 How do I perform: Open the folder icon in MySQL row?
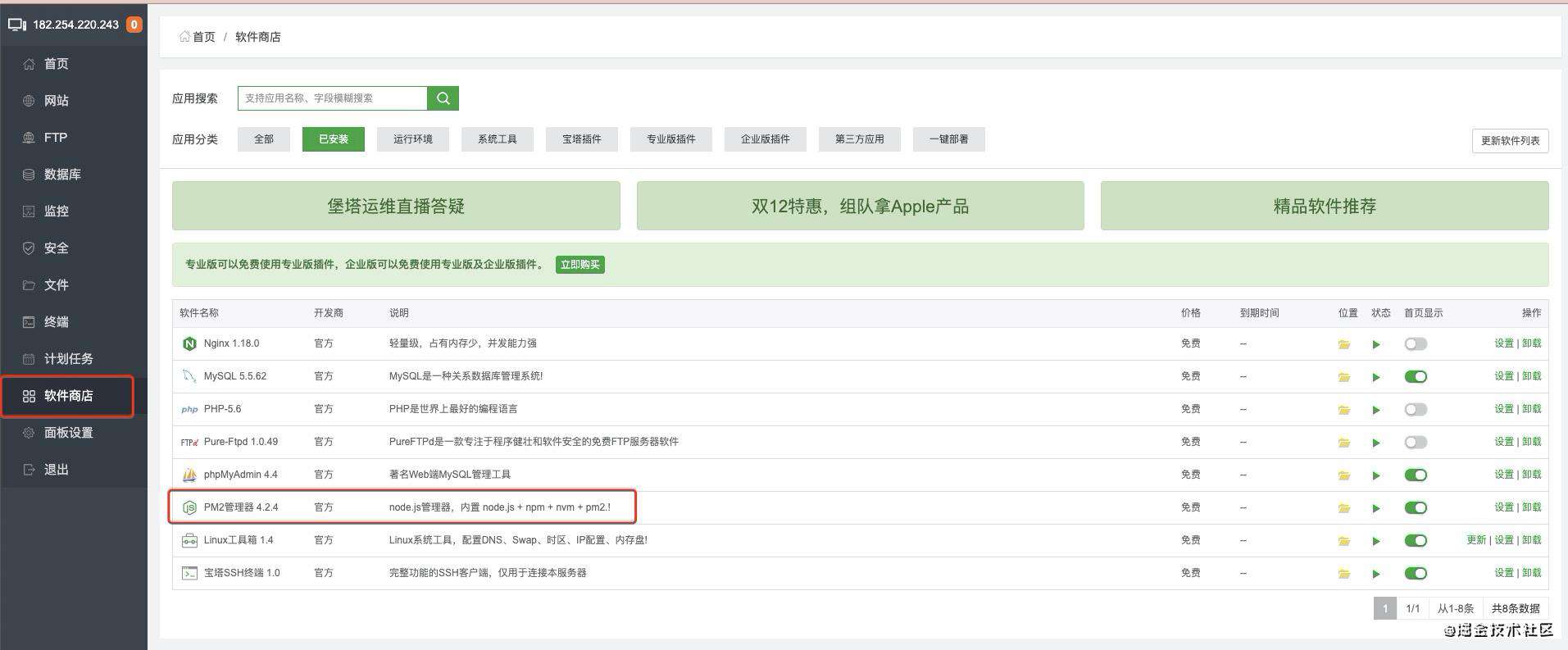pos(1344,377)
